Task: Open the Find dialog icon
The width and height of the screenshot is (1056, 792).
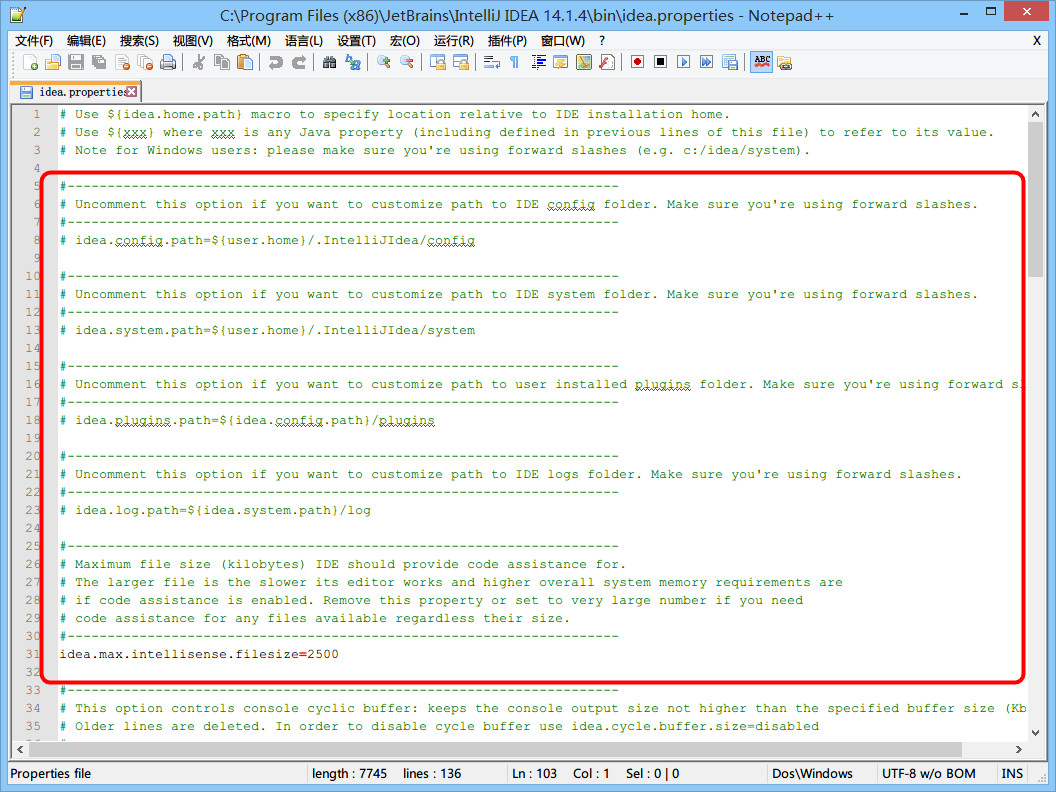Action: point(328,62)
